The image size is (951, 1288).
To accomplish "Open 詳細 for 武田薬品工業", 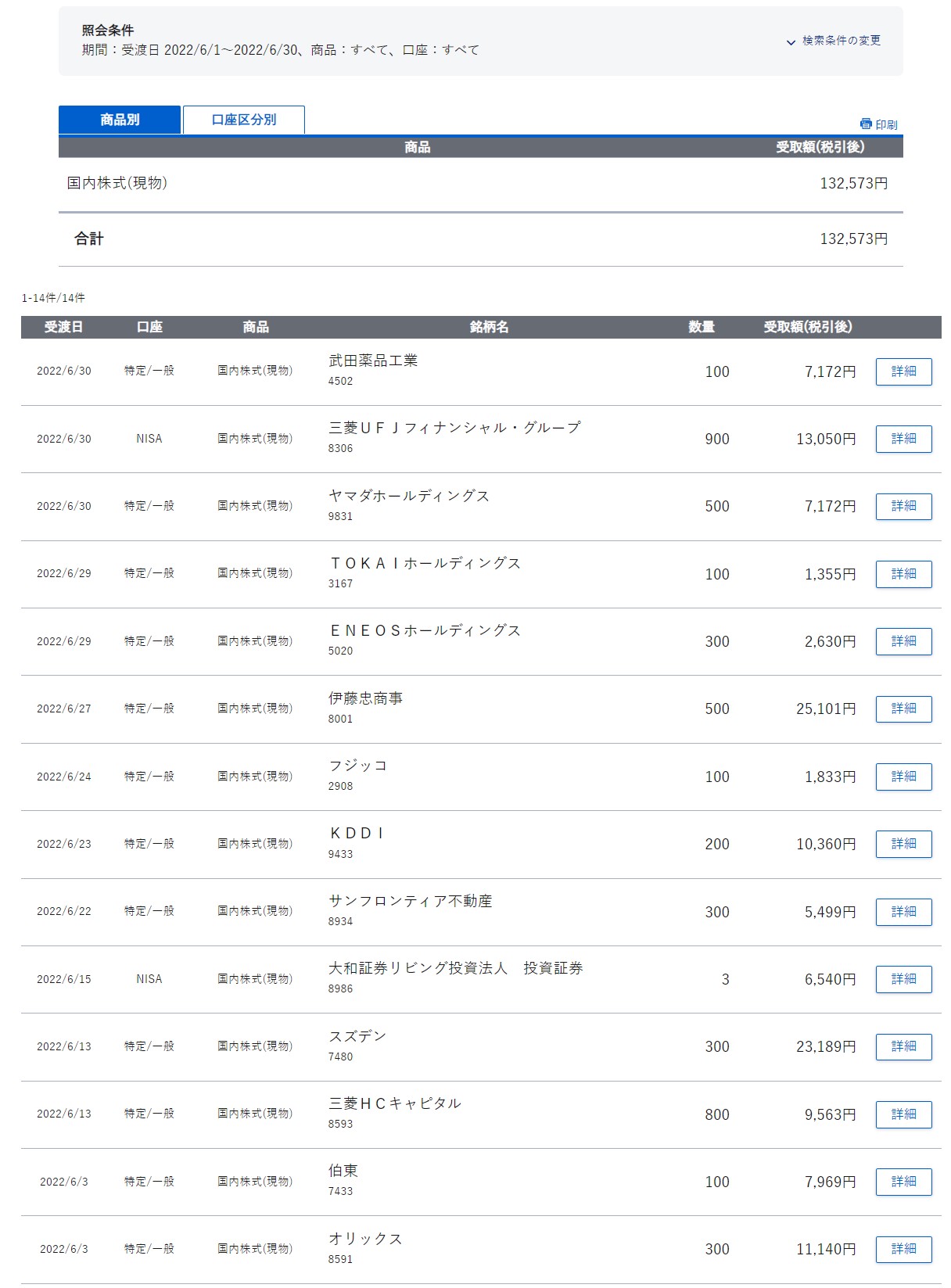I will [903, 371].
